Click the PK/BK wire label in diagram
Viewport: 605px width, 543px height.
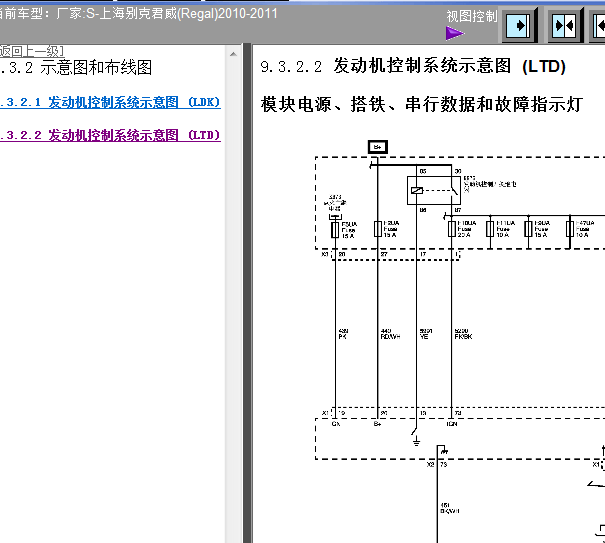(463, 337)
